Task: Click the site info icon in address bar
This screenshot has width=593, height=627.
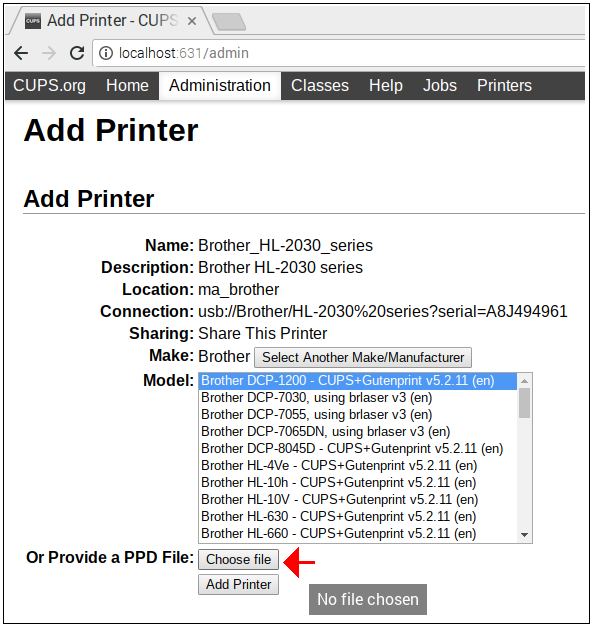Action: [106, 53]
